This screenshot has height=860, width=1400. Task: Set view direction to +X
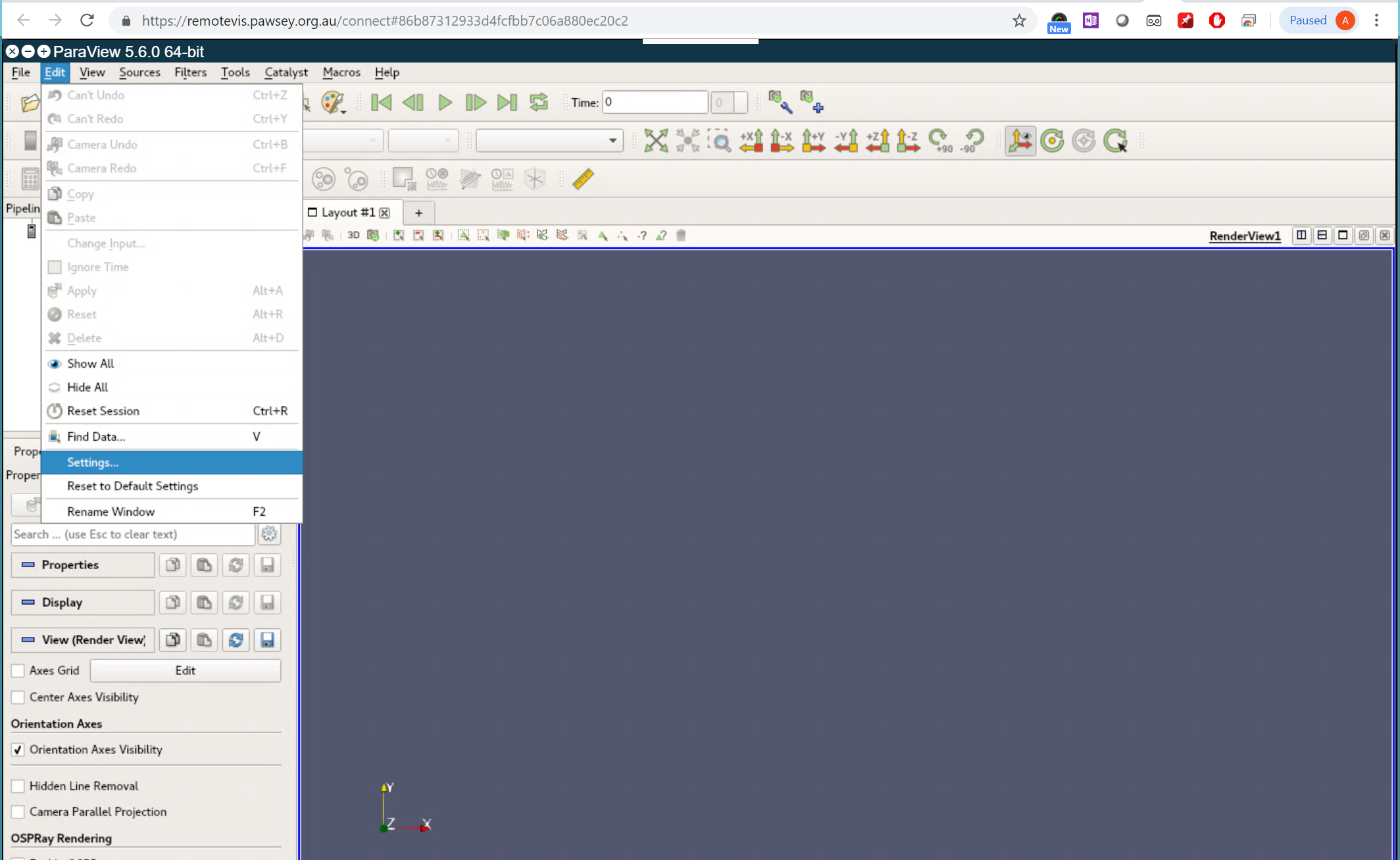pos(751,140)
